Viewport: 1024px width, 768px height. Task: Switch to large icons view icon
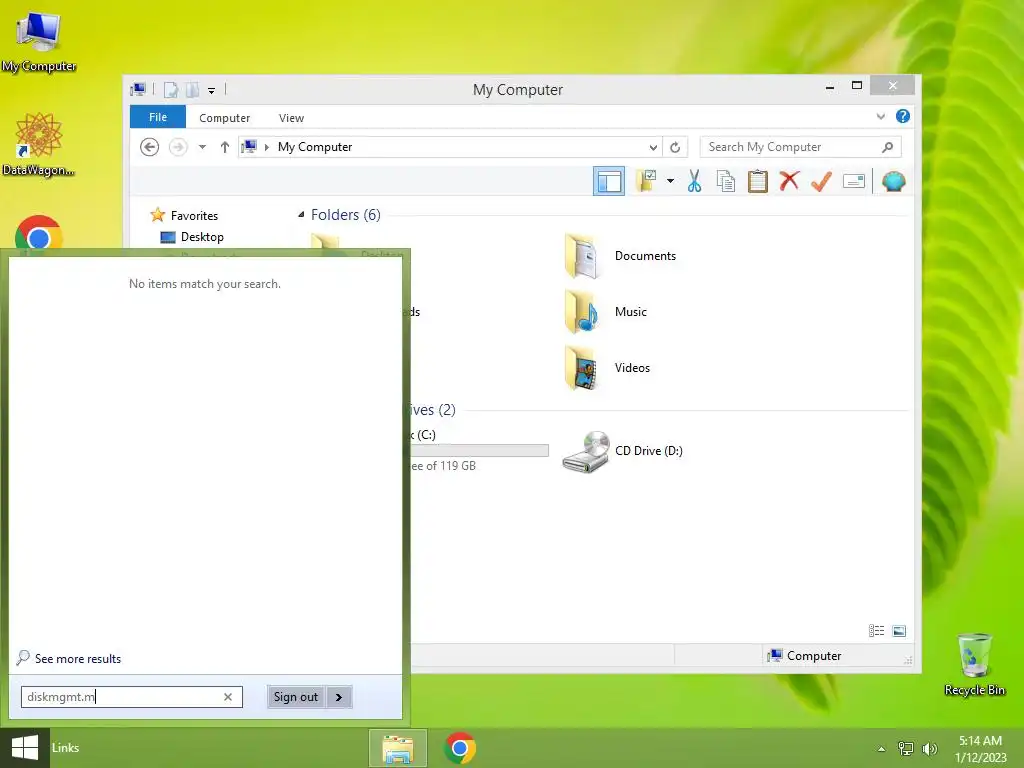tap(899, 631)
